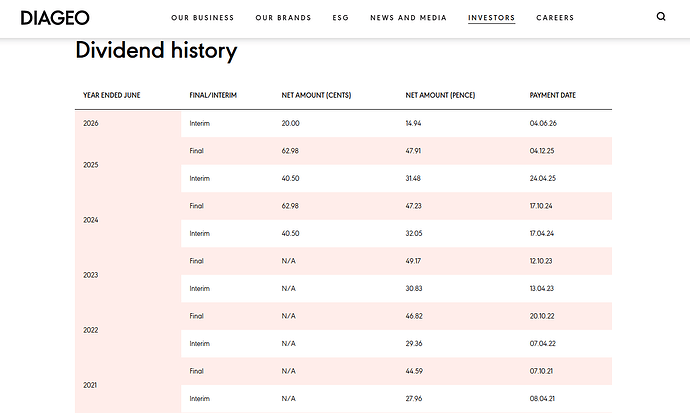Select the Interim label in the 2026 row
Viewport: 690px width, 413px height.
point(199,123)
